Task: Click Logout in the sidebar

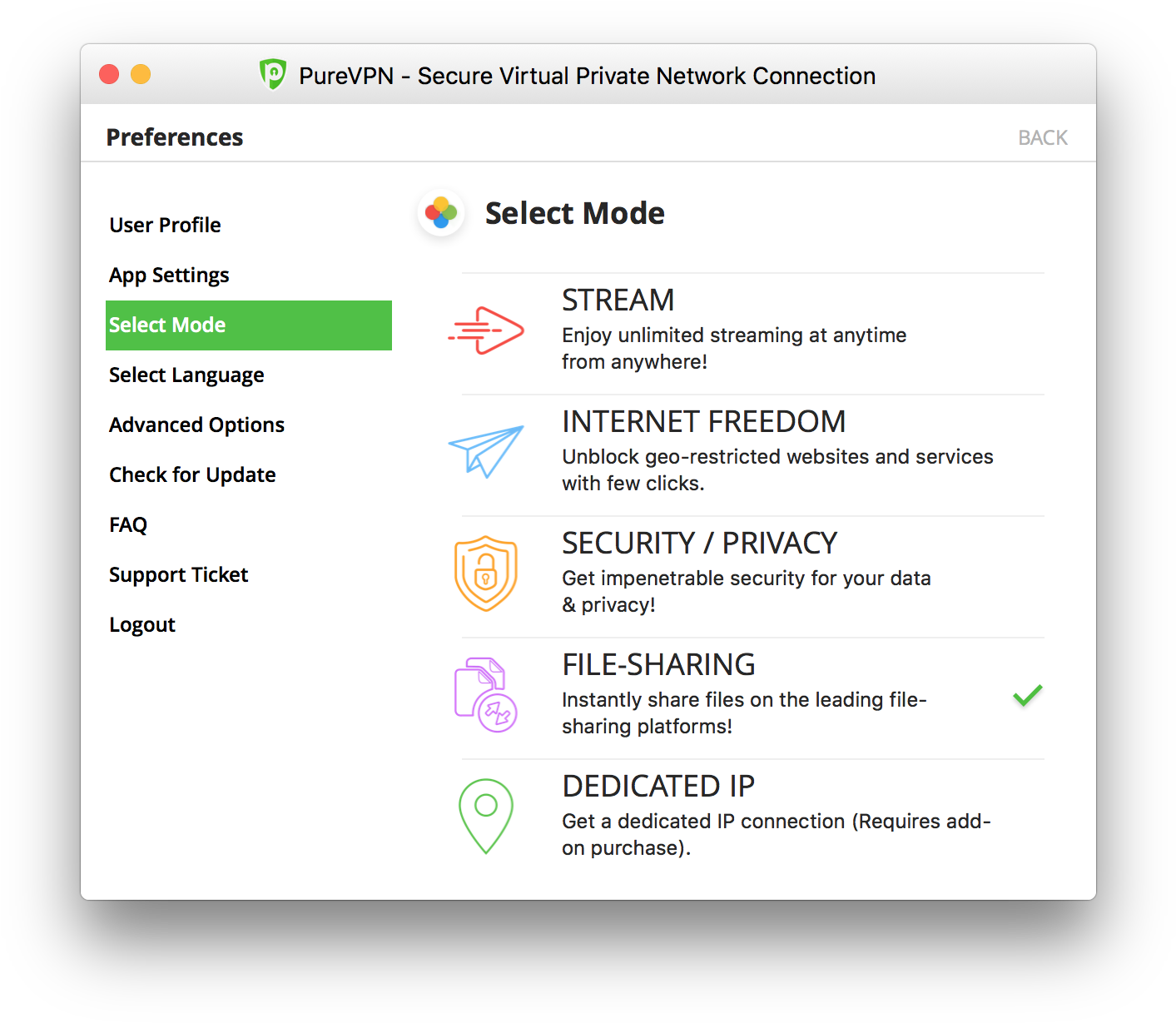Action: (x=142, y=625)
